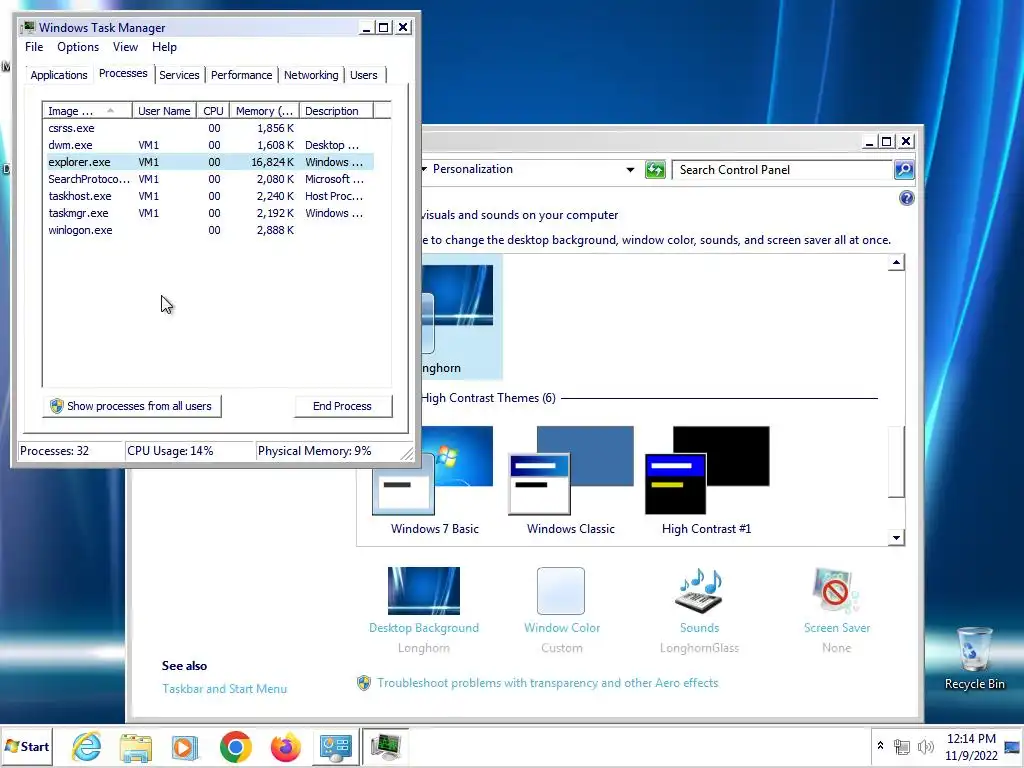Open the Recycle Bin desktop icon

coord(974,658)
